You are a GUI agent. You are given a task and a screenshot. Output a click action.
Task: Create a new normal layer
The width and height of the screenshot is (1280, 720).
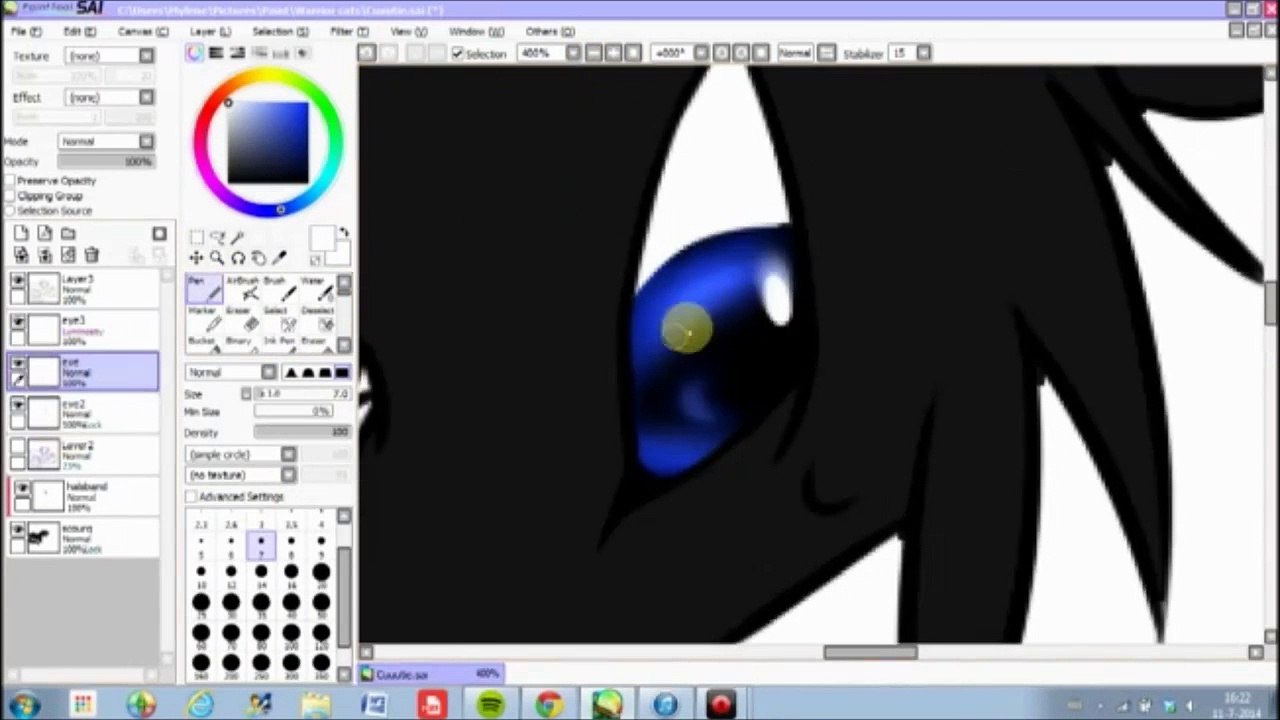21,233
